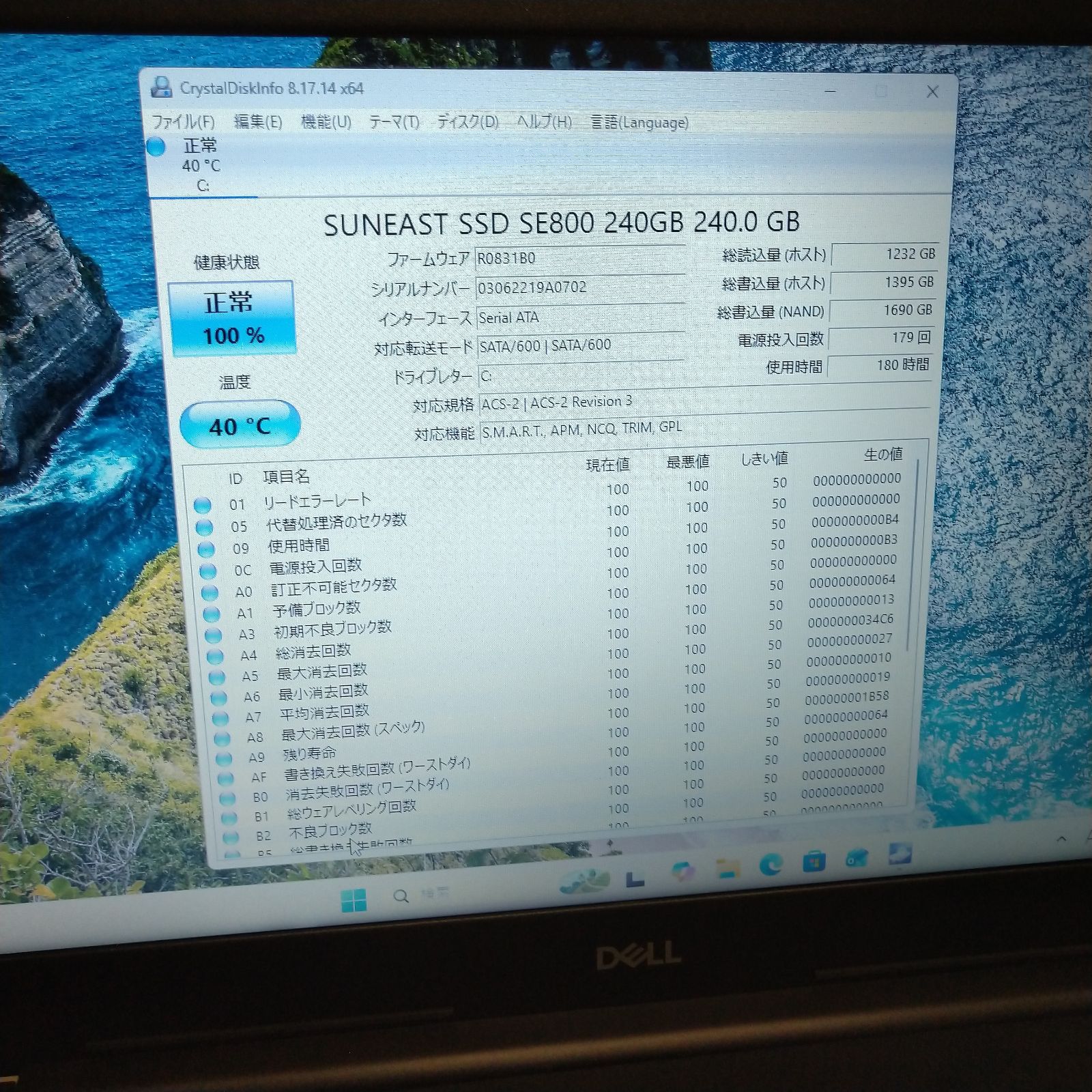Click the total host writes value 1395 GB
This screenshot has height=1092, width=1092.
pyautogui.click(x=884, y=282)
